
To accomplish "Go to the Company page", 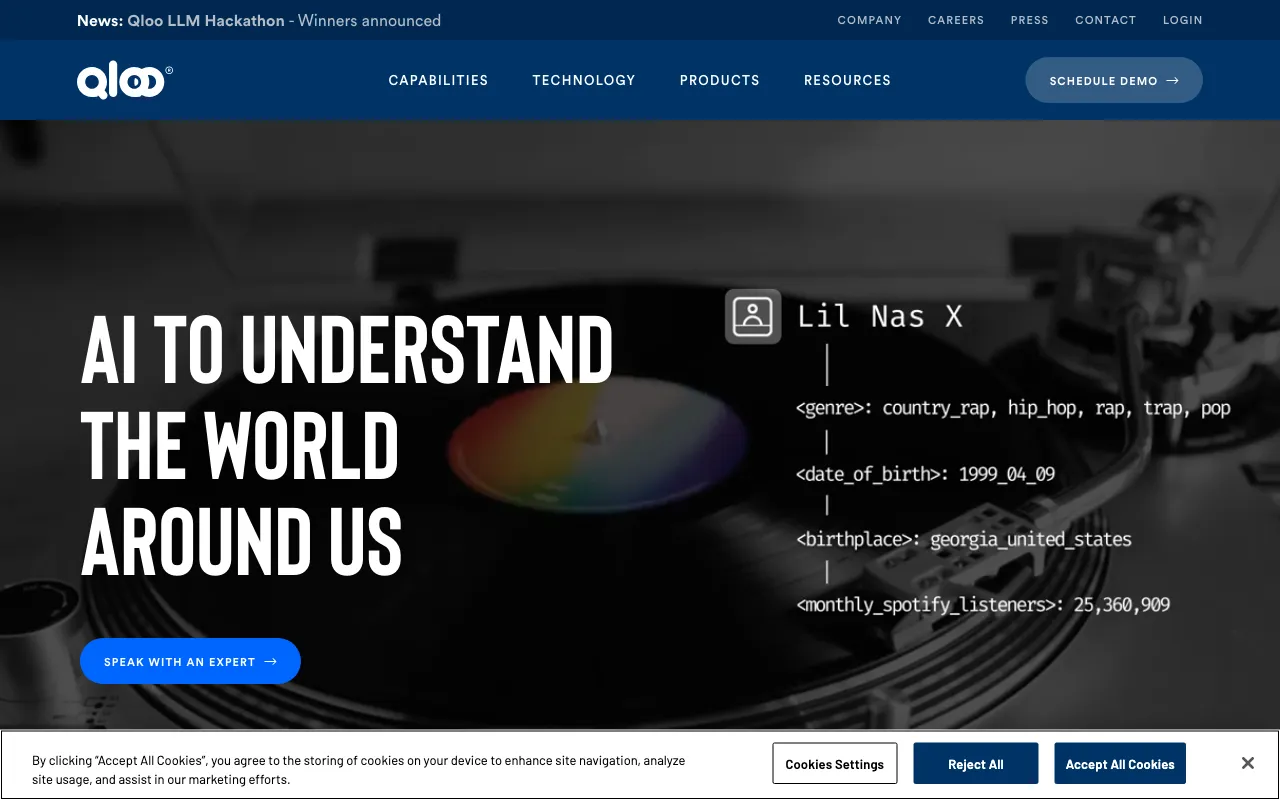I will (869, 20).
